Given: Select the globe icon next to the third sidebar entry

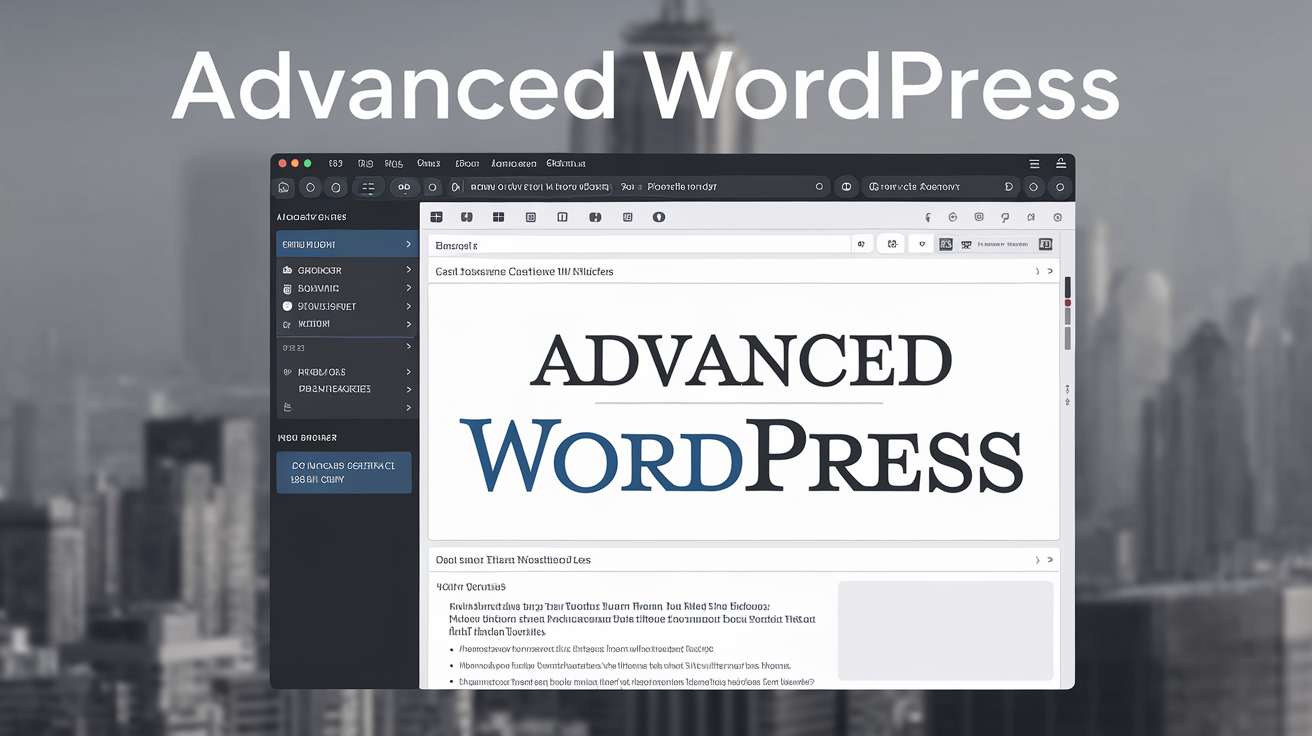Looking at the screenshot, I should pyautogui.click(x=287, y=305).
